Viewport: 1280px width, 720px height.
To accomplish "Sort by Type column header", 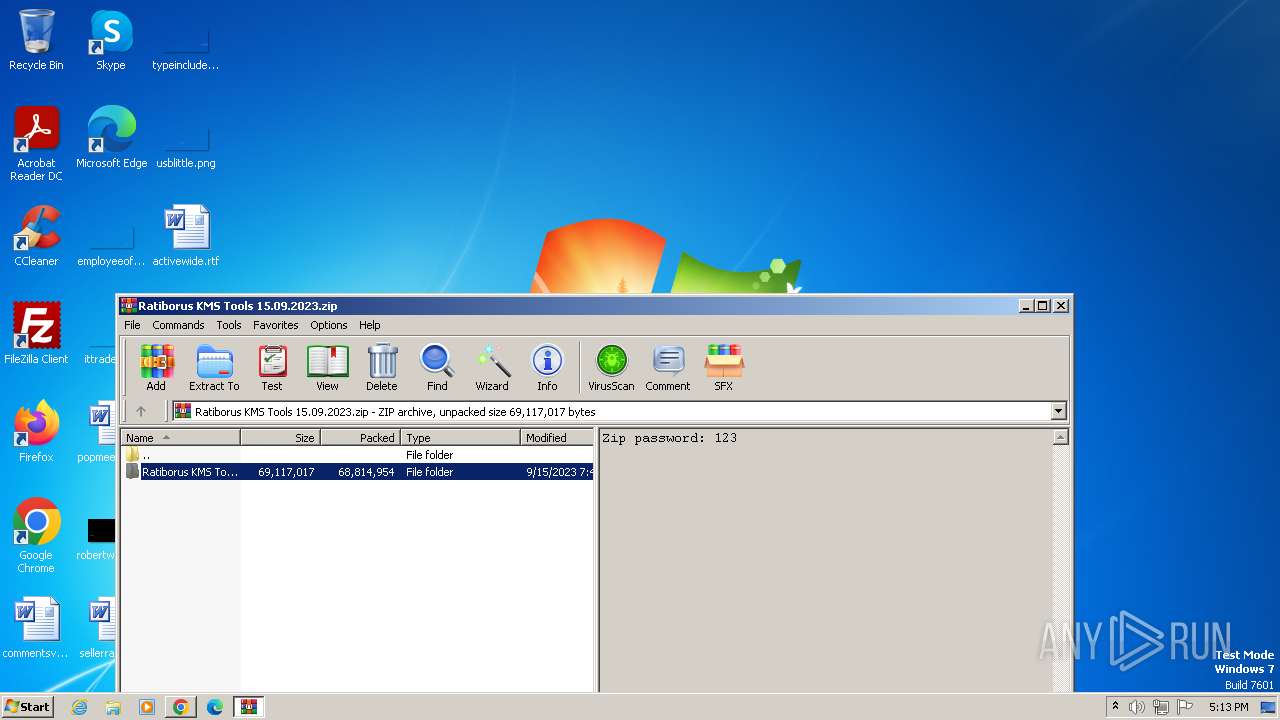I will (461, 437).
